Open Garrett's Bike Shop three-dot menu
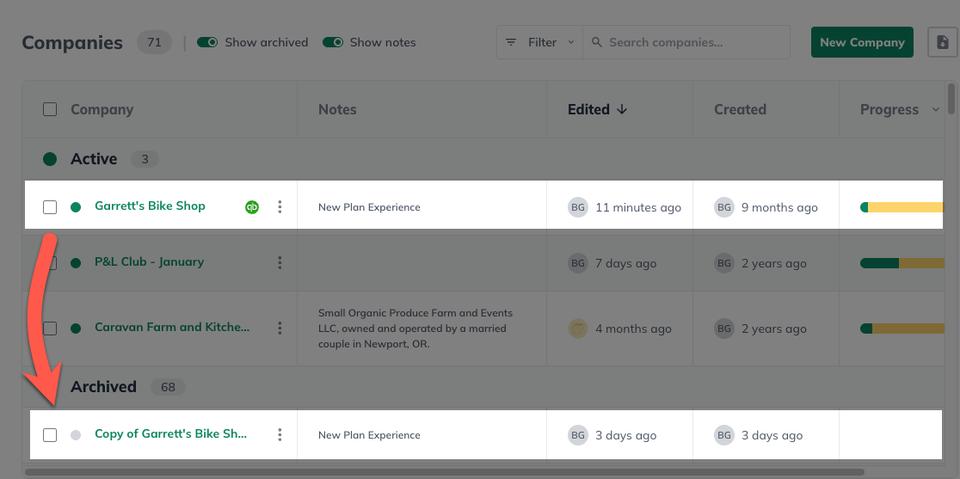Viewport: 960px width, 479px height. click(280, 207)
